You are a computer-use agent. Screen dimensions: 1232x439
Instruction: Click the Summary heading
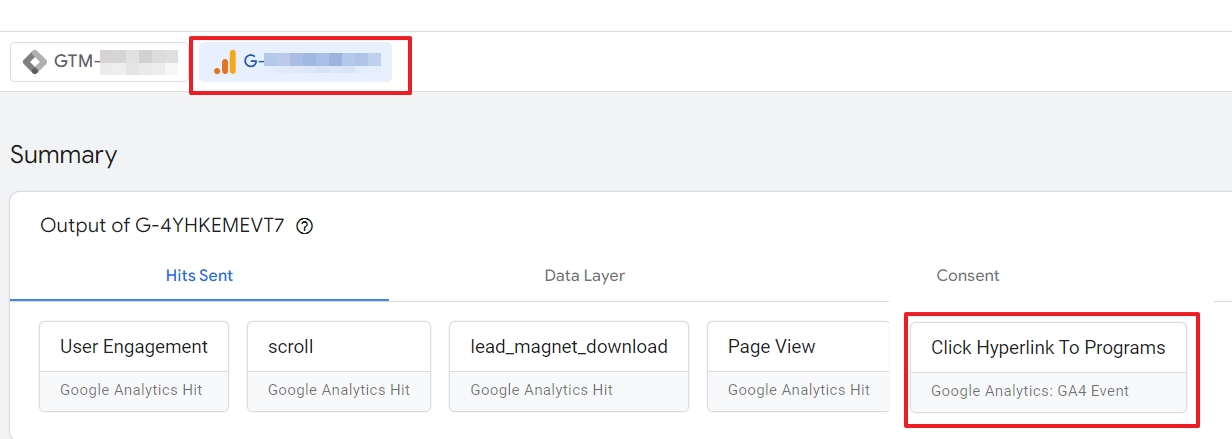pos(64,155)
